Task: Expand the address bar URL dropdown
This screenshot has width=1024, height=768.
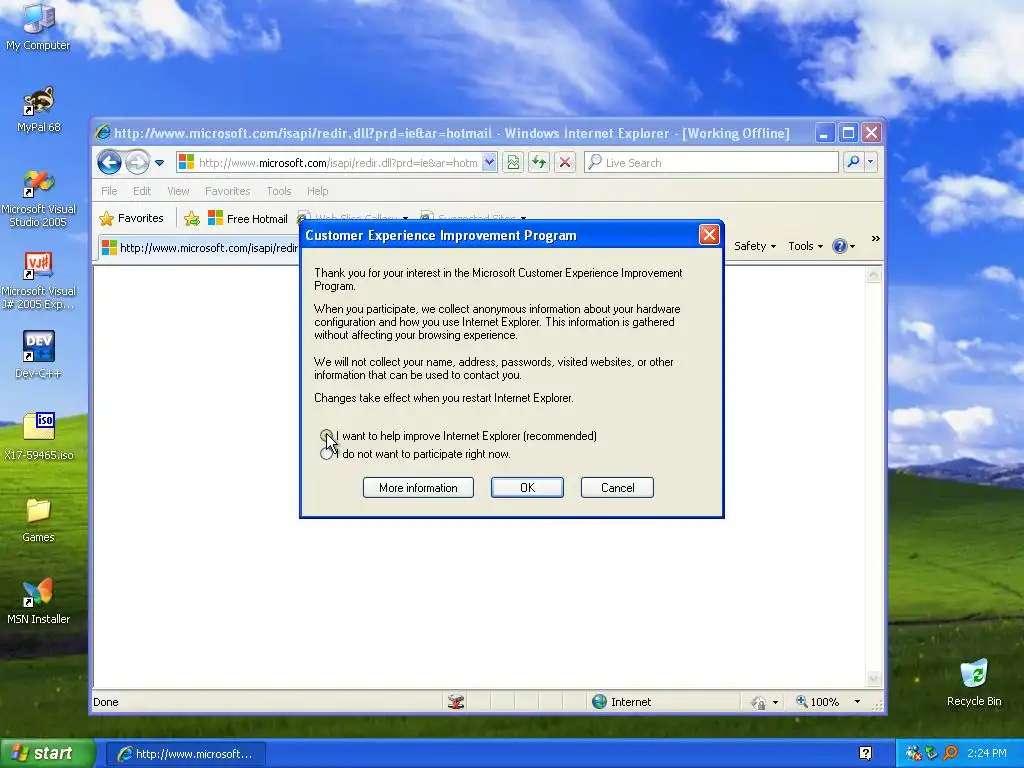Action: tap(489, 163)
